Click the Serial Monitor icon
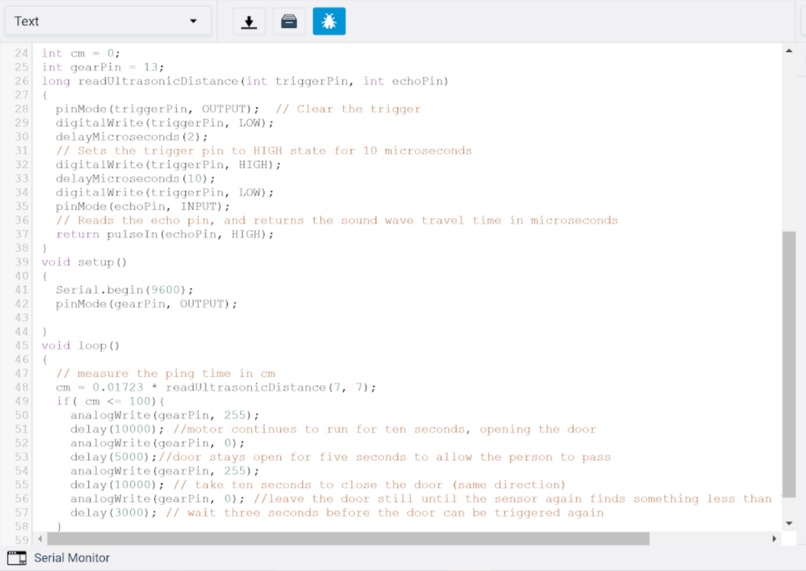The width and height of the screenshot is (806, 571). (17, 558)
